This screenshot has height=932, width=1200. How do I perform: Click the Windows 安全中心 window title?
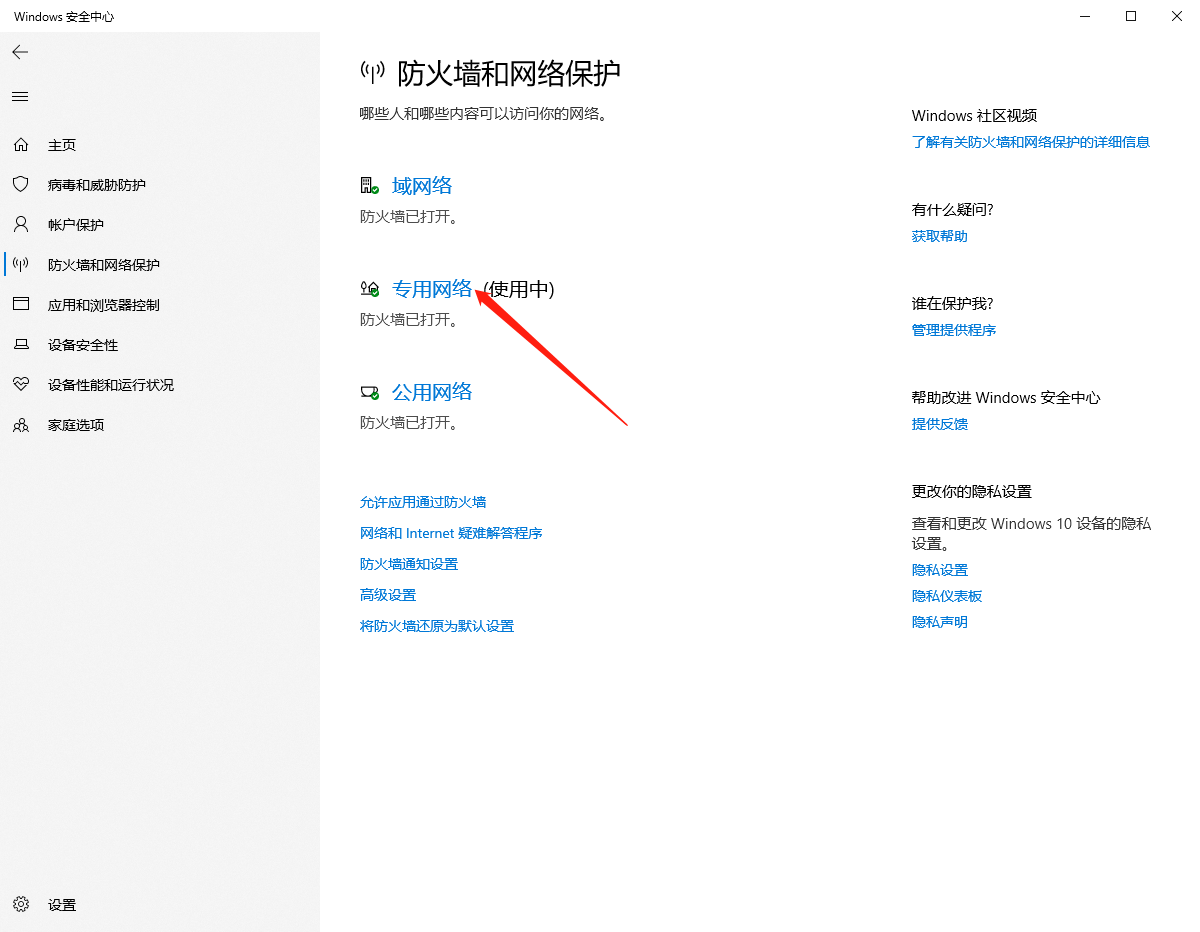(x=64, y=17)
